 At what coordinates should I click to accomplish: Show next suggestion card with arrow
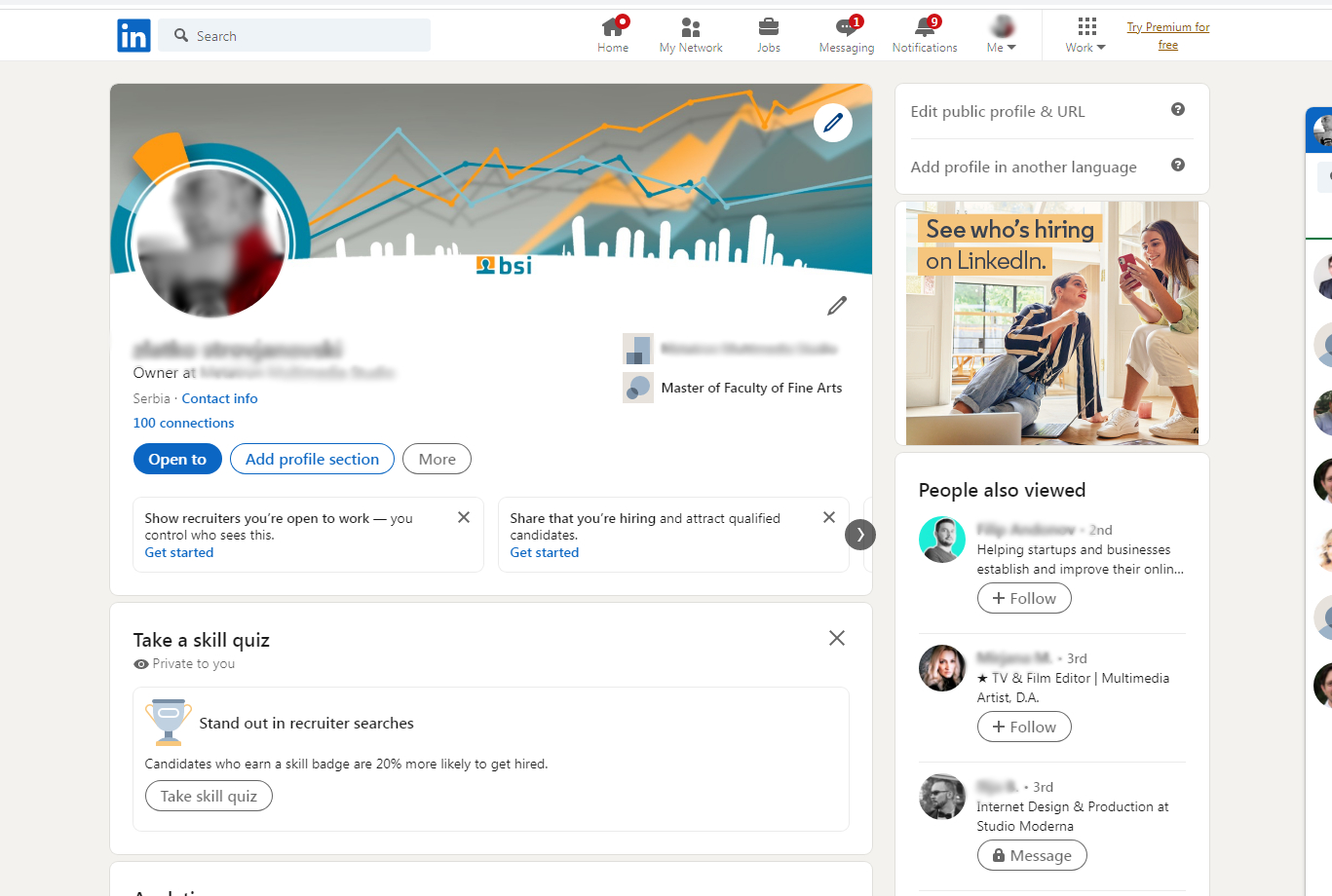click(x=860, y=535)
